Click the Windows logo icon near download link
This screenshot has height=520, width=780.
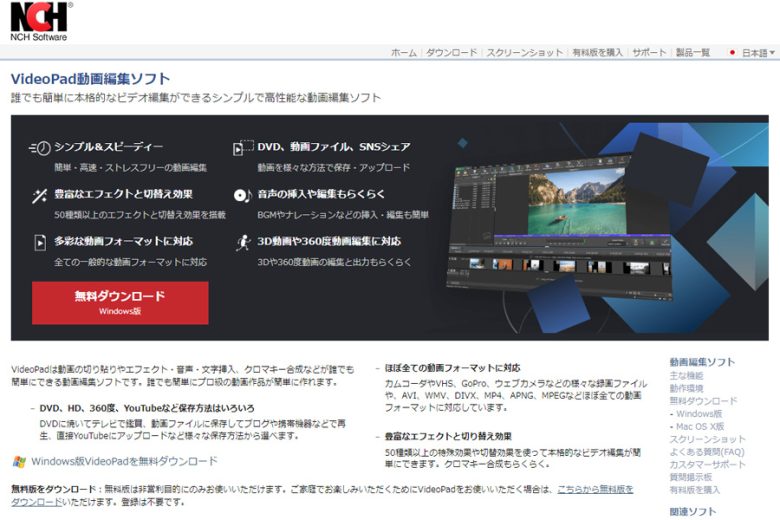[19, 462]
